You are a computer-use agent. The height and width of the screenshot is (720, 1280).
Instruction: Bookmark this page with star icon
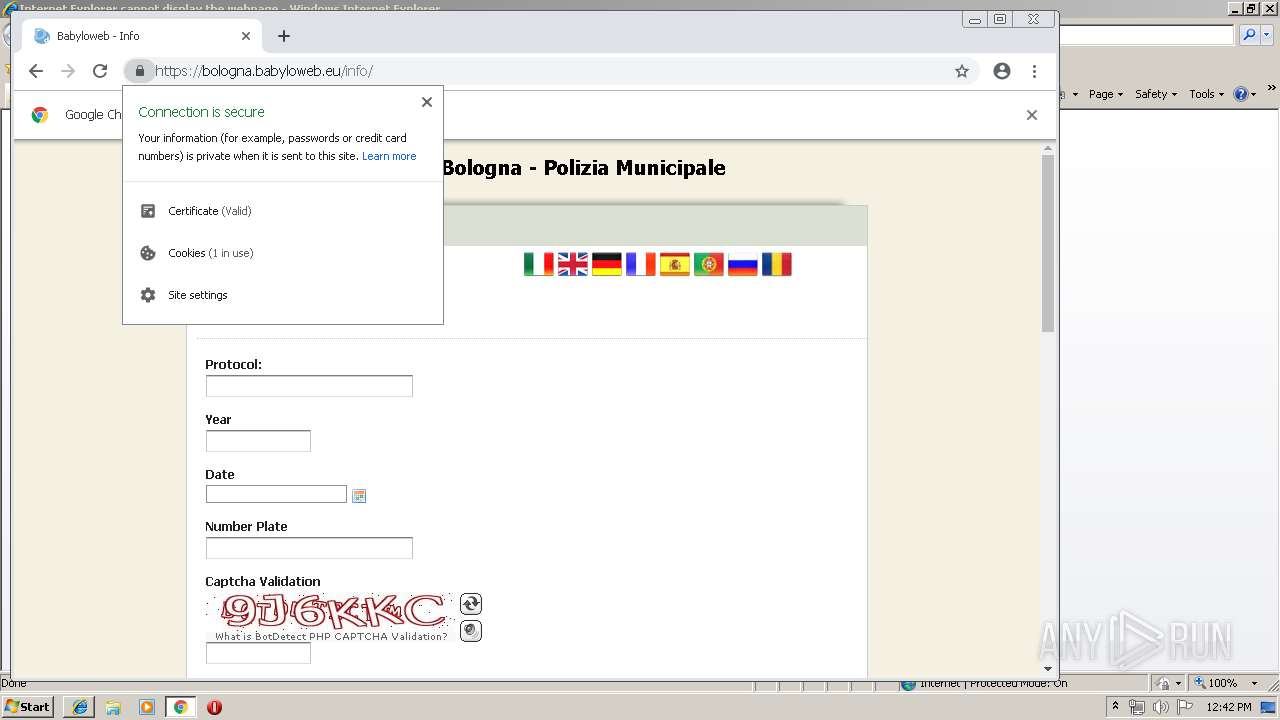[x=962, y=71]
